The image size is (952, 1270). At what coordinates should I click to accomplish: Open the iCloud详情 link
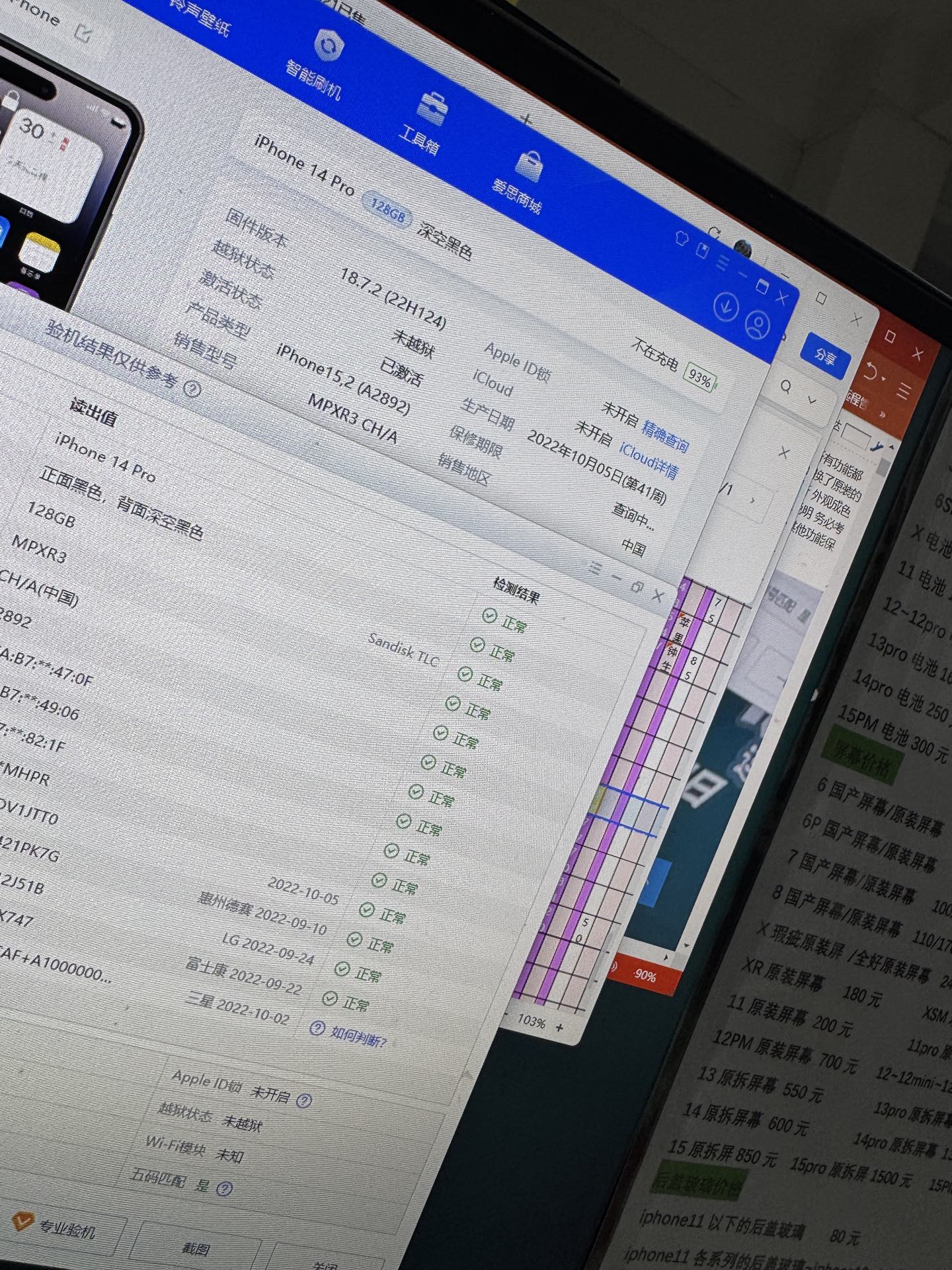[649, 460]
